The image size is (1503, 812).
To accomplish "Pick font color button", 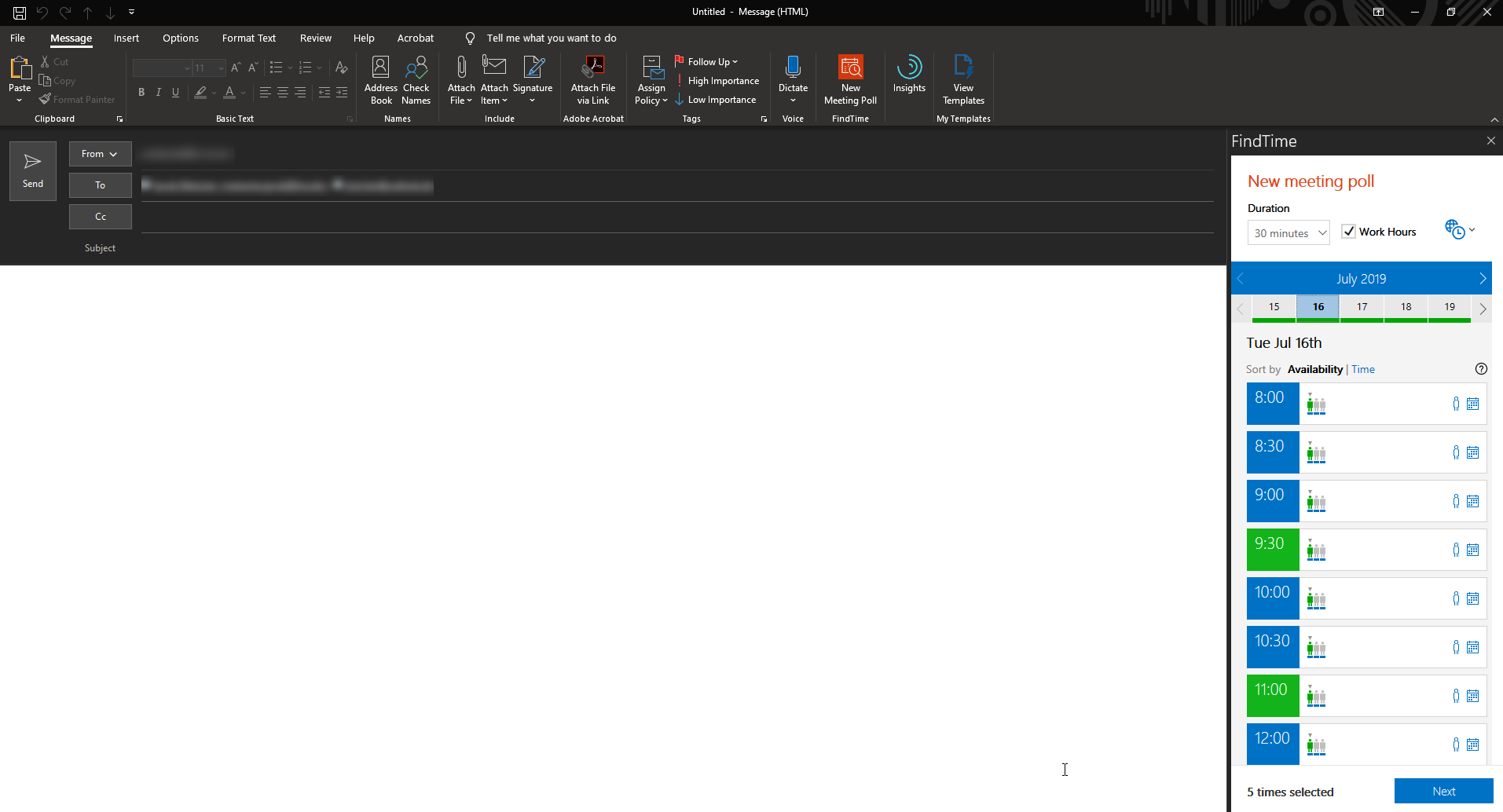I will [229, 93].
